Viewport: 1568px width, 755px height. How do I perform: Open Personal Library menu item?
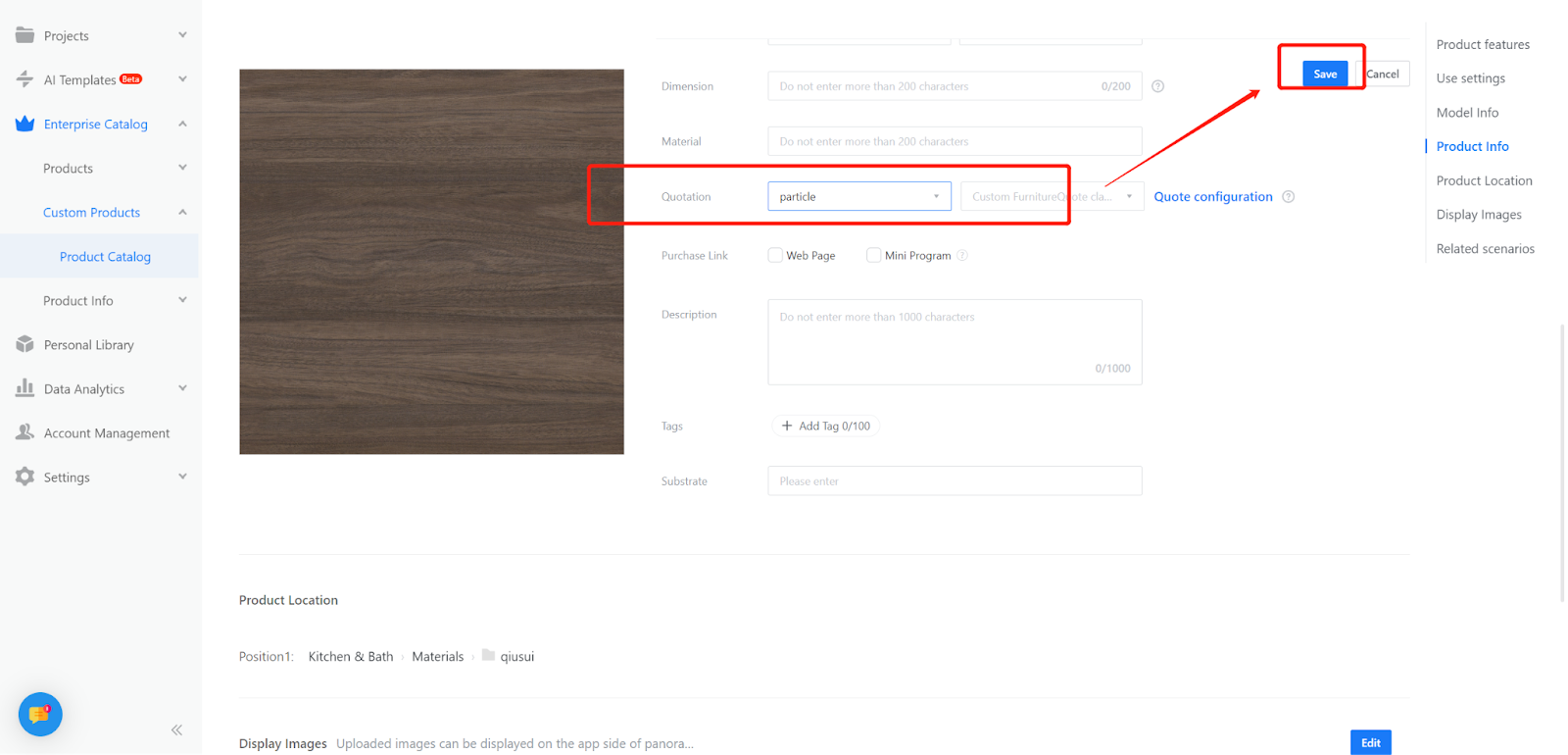point(89,345)
